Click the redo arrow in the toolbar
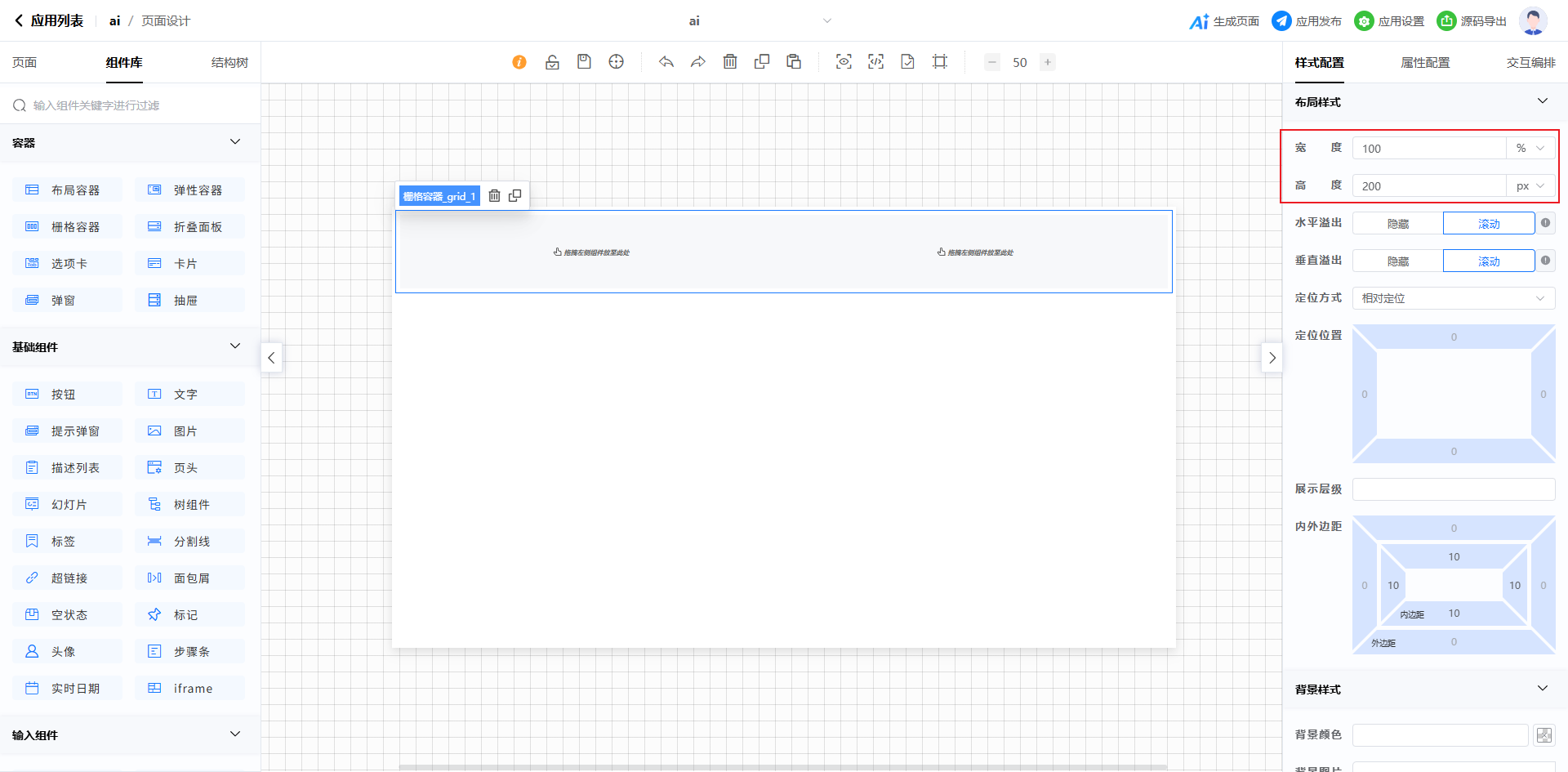Viewport: 1568px width, 772px height. tap(697, 62)
